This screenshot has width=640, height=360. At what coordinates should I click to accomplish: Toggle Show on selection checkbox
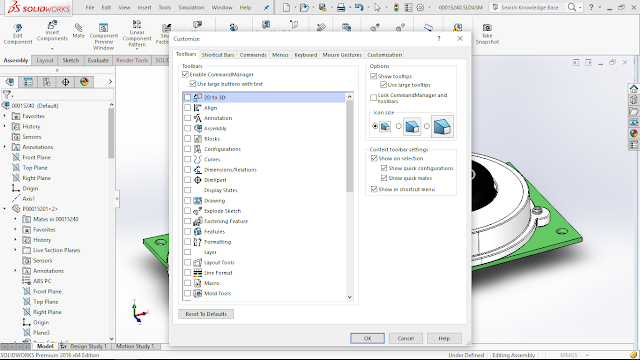[x=374, y=158]
